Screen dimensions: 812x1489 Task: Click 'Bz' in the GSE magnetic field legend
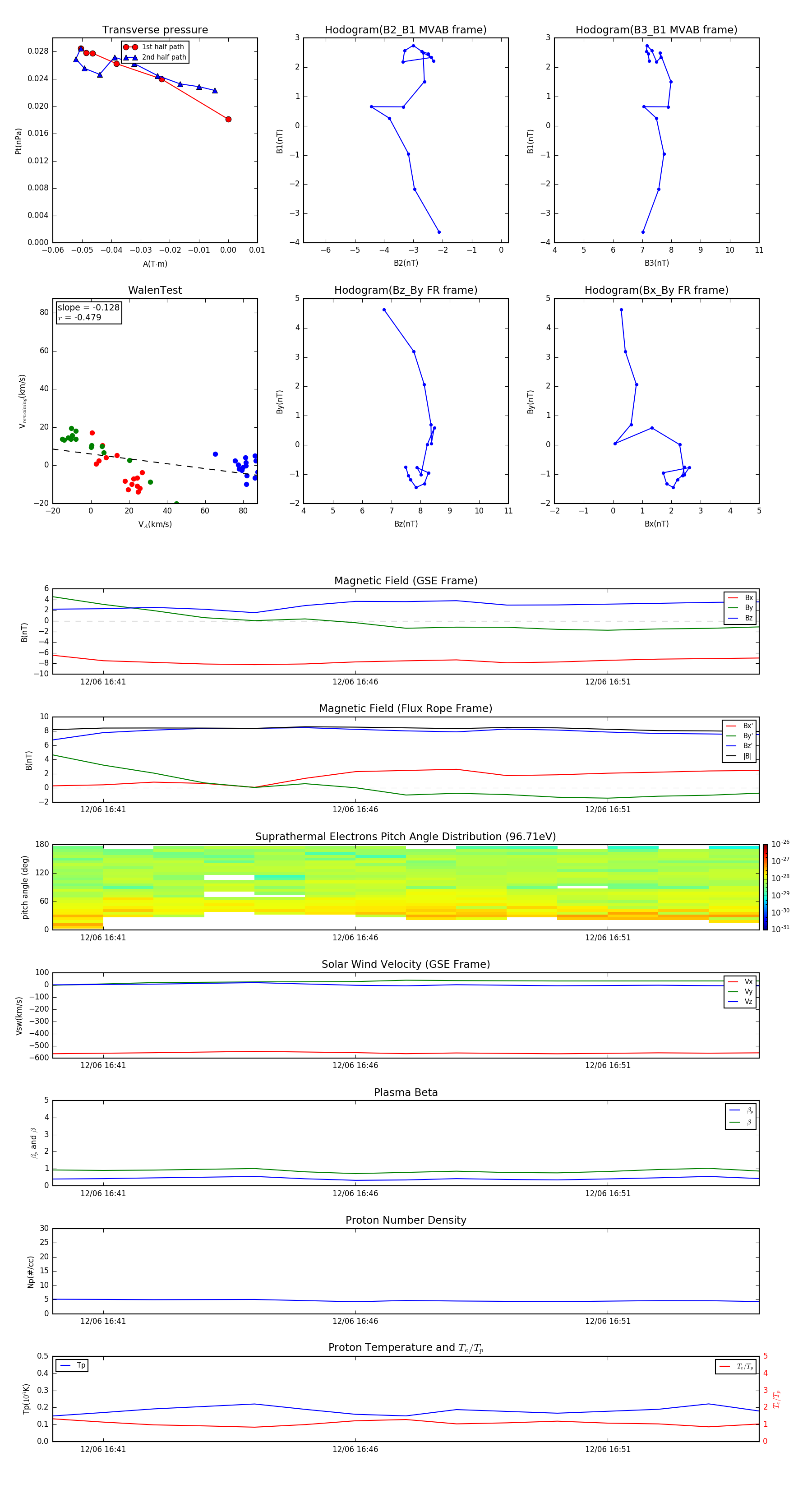point(740,618)
